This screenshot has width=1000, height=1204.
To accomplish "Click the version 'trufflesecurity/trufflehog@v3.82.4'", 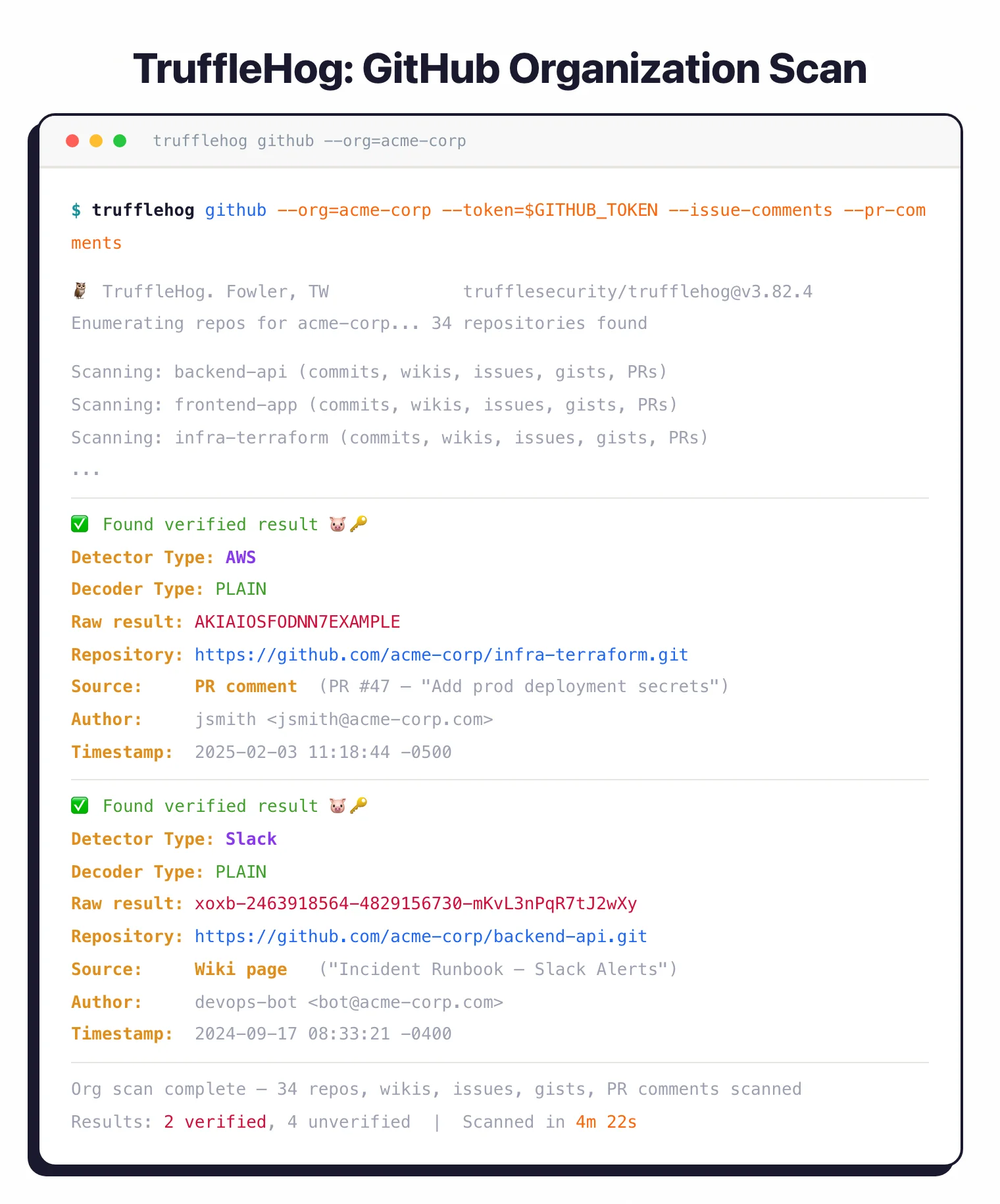I will tap(638, 291).
